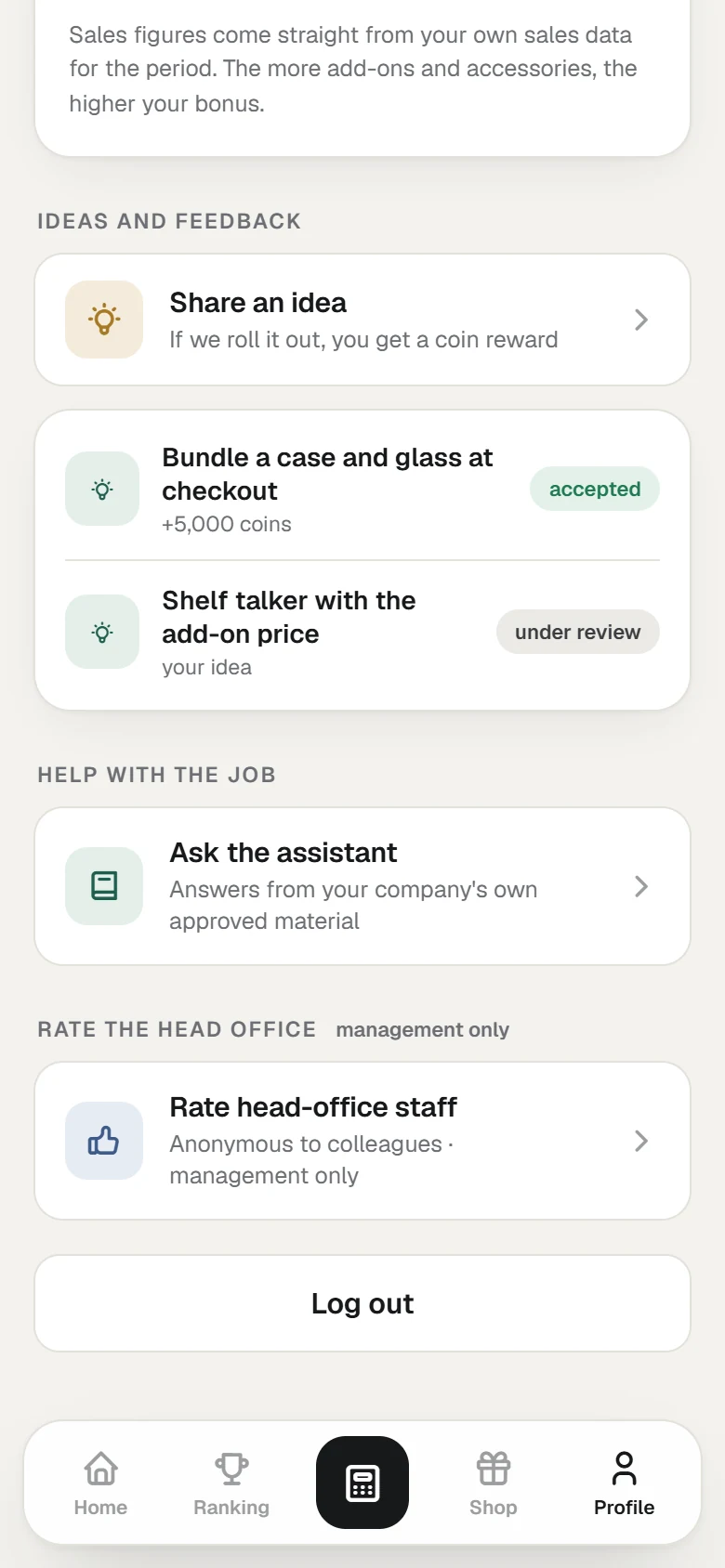
Task: Switch to the Profile tab
Action: (625, 1483)
